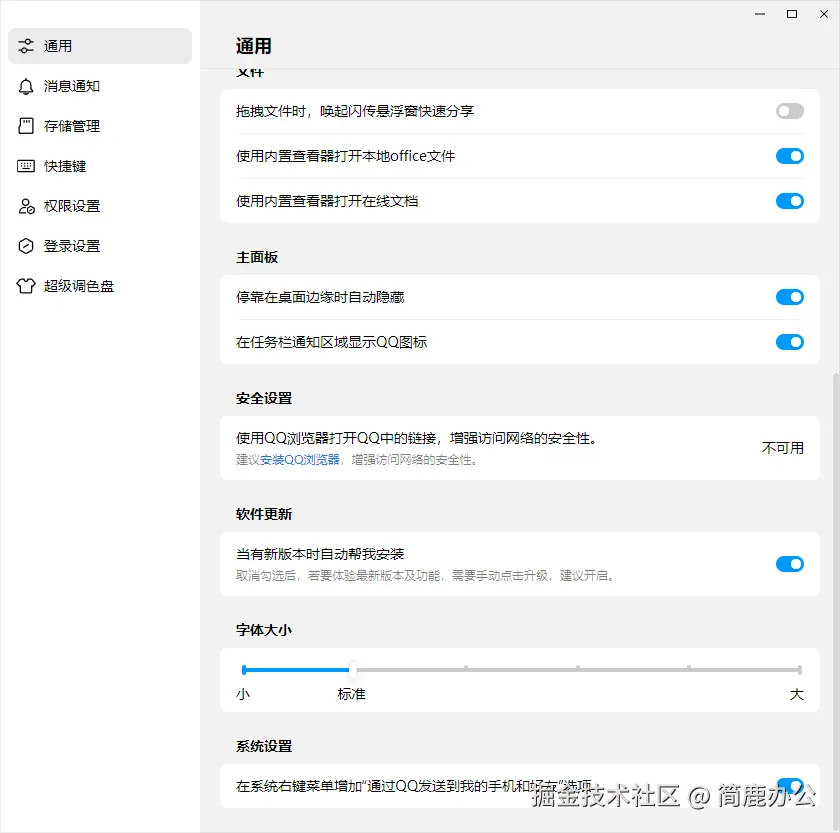Toggle 在任务栏通知区域显示QQ图标 off

pos(789,341)
